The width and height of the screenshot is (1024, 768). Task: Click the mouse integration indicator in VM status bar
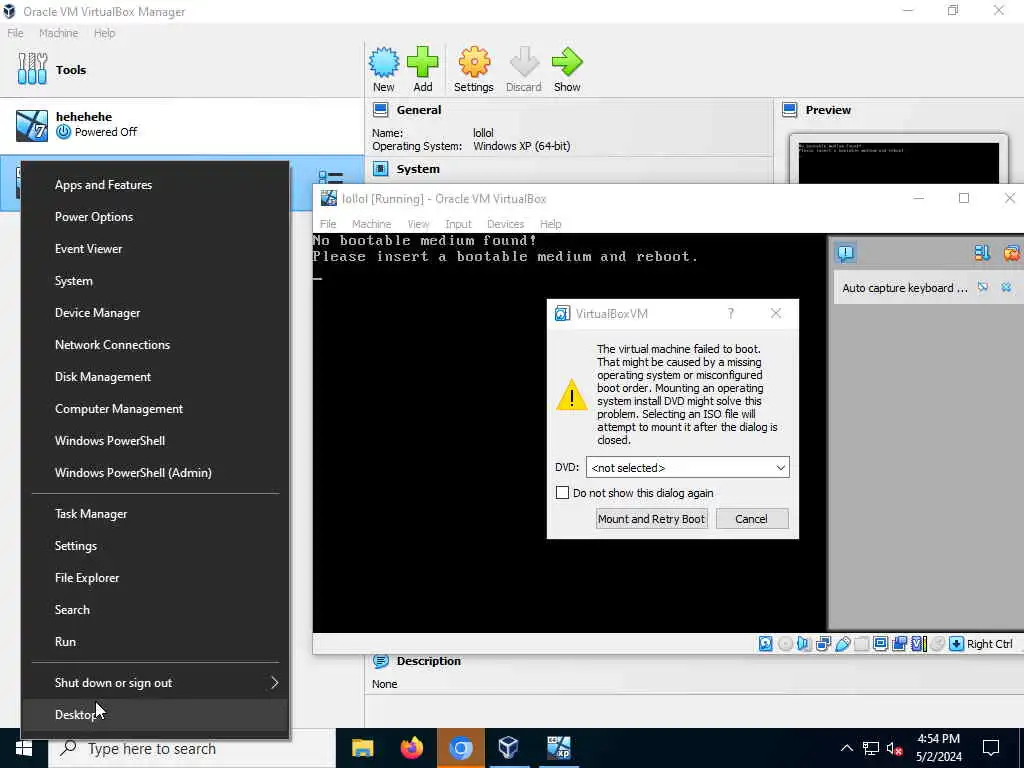pyautogui.click(x=938, y=644)
